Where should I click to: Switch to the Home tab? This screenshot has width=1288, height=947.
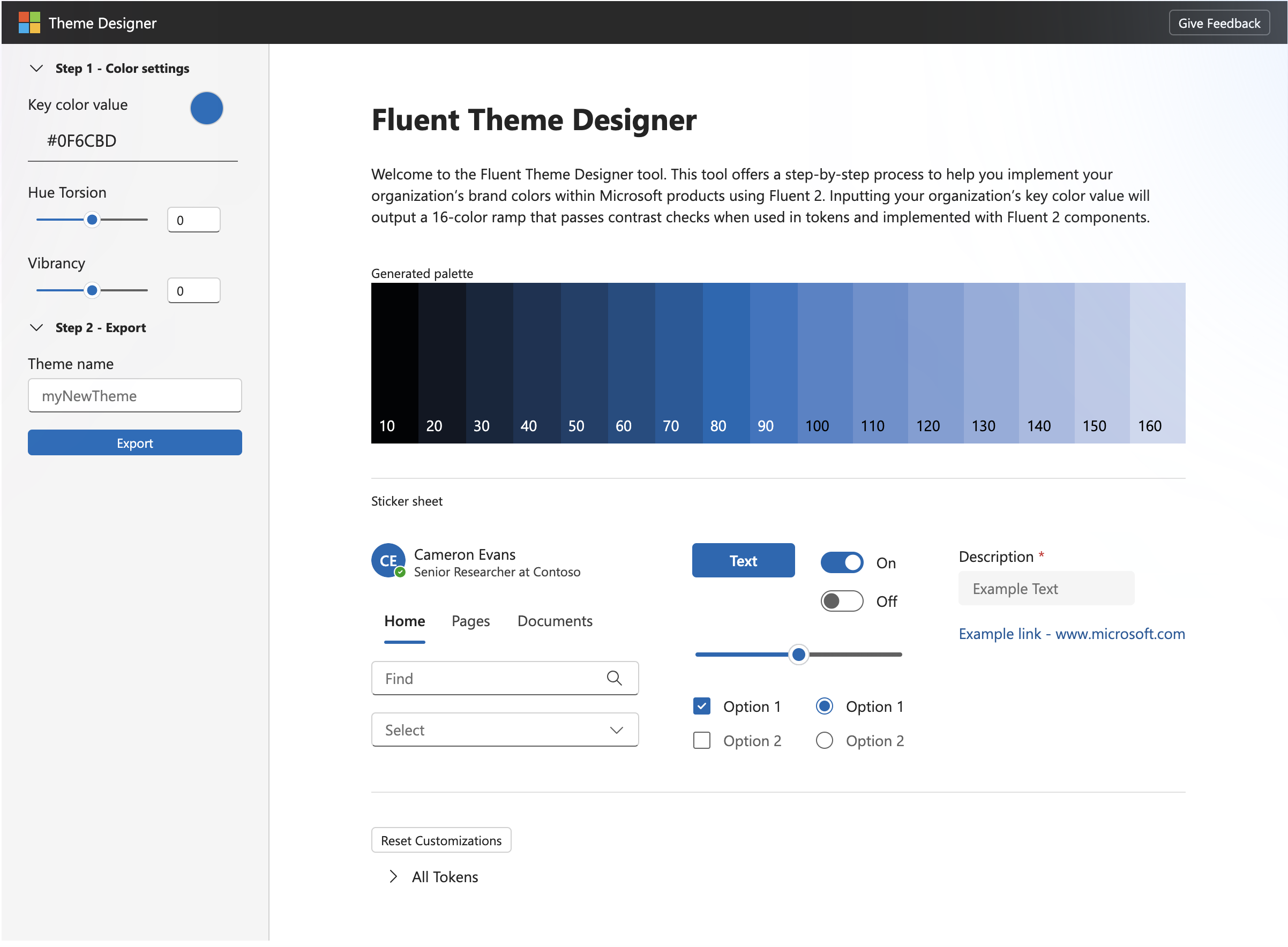[405, 621]
